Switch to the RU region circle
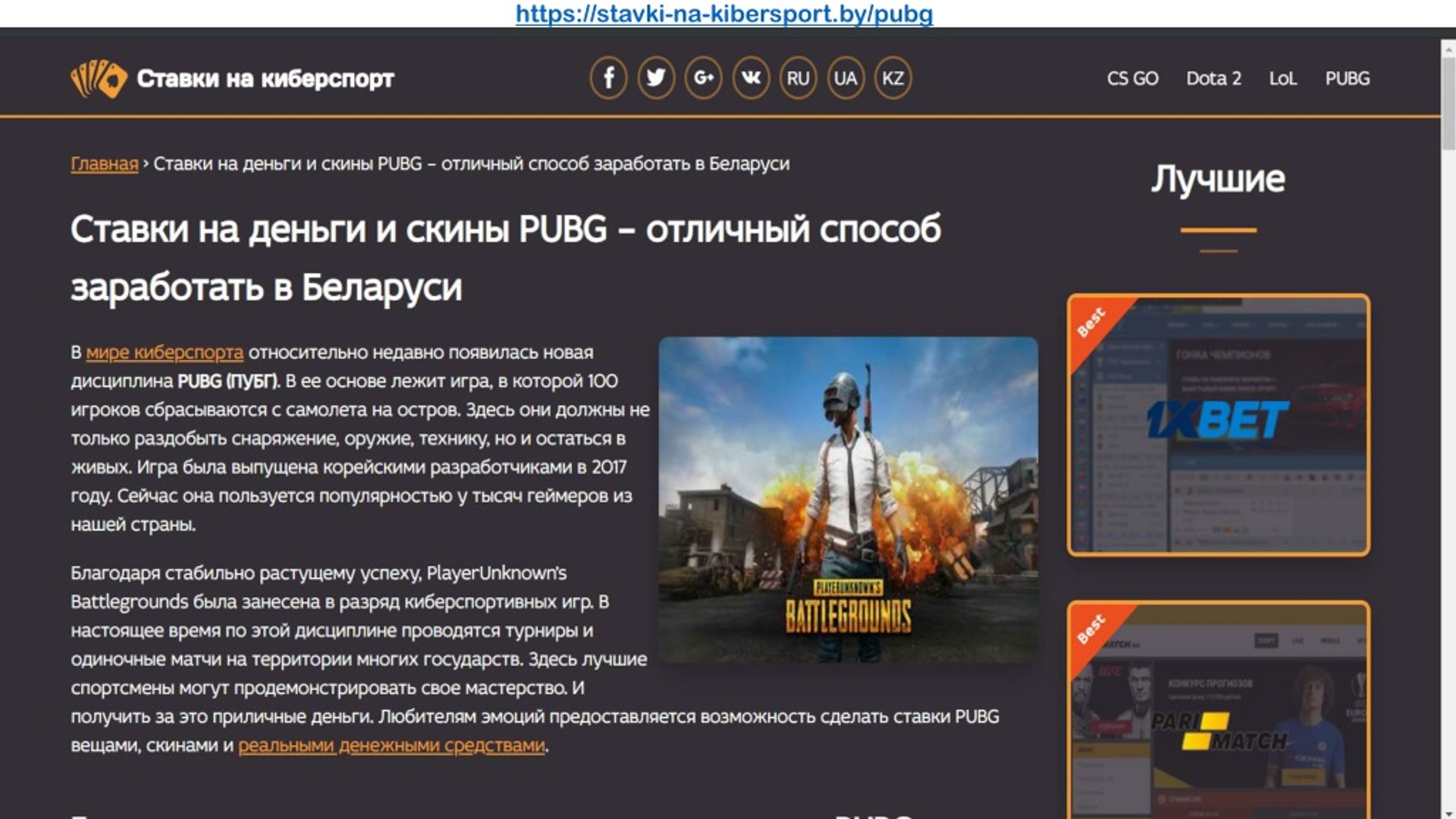Image resolution: width=1456 pixels, height=819 pixels. (798, 78)
